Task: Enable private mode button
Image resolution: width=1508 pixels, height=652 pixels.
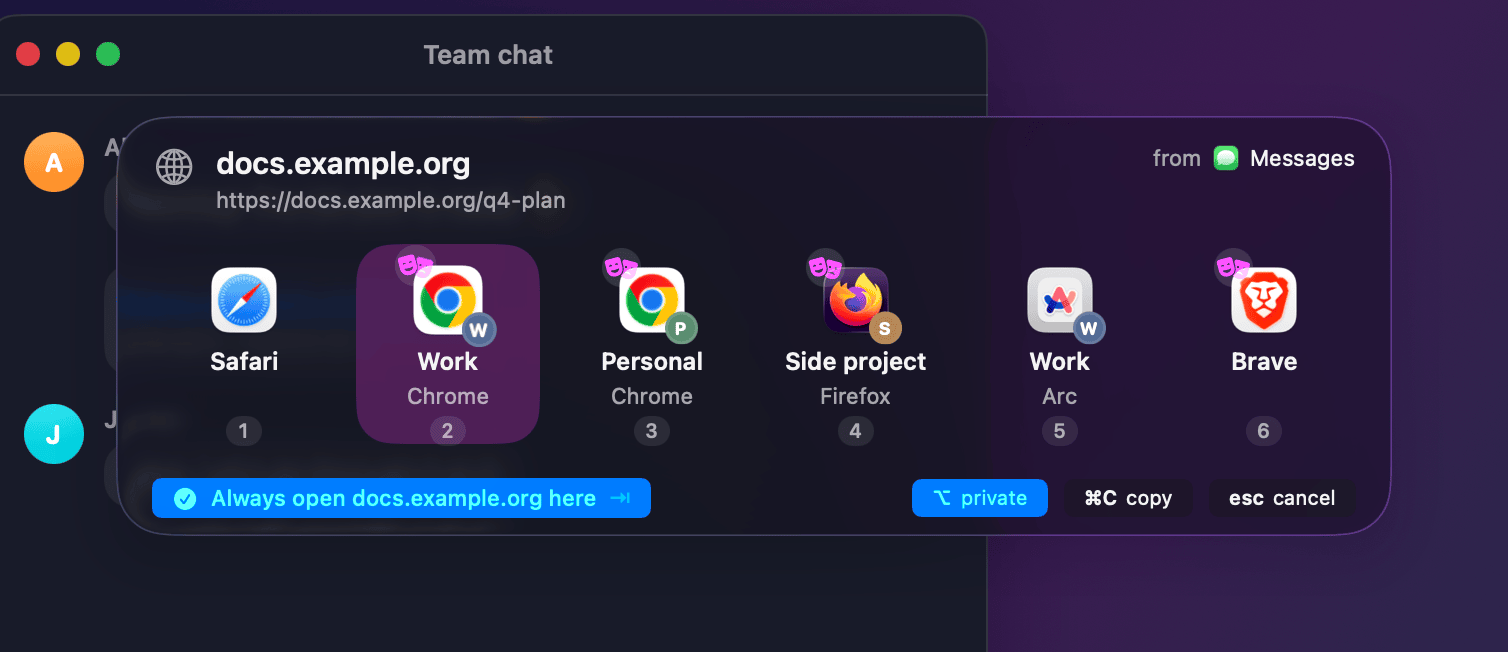Action: point(980,498)
